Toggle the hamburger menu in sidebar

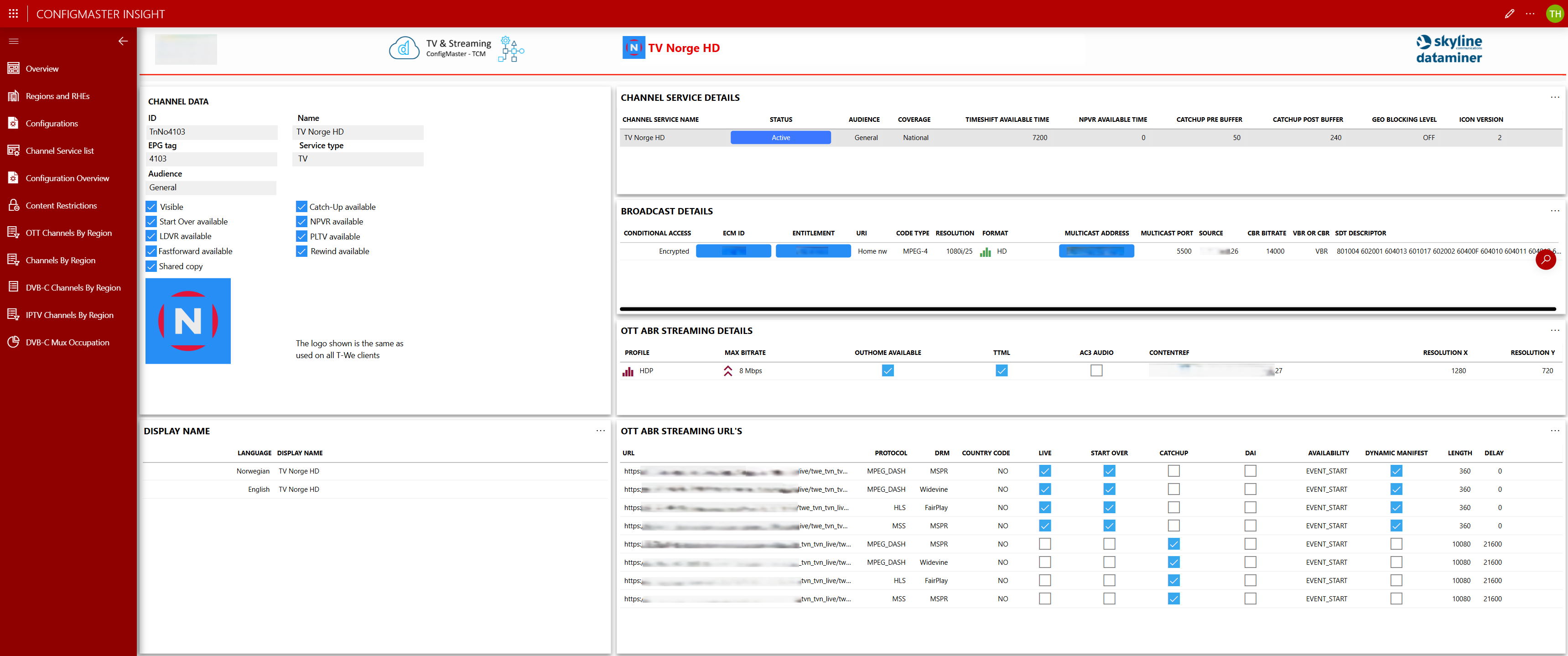click(13, 41)
